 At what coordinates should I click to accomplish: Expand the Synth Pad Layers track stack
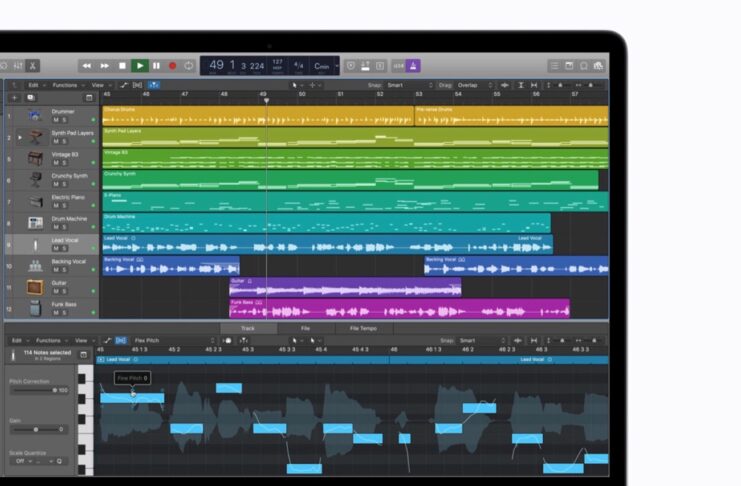(20, 138)
